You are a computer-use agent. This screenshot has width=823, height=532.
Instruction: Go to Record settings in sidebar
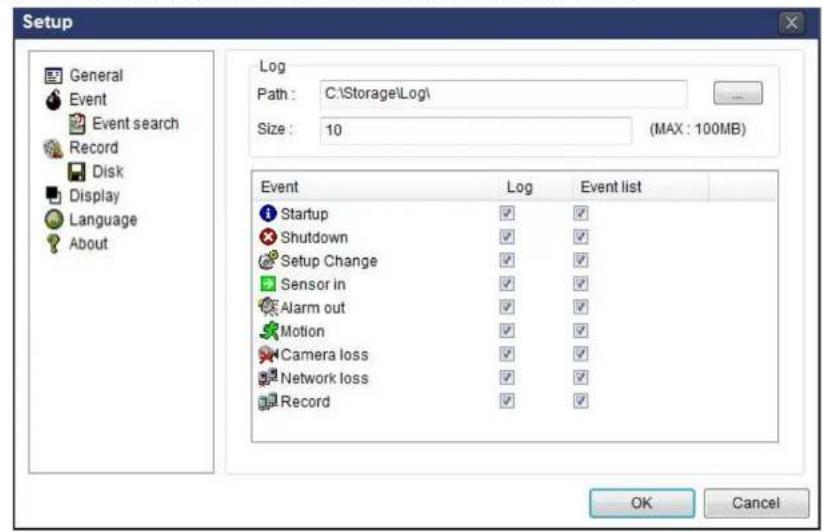click(x=93, y=148)
